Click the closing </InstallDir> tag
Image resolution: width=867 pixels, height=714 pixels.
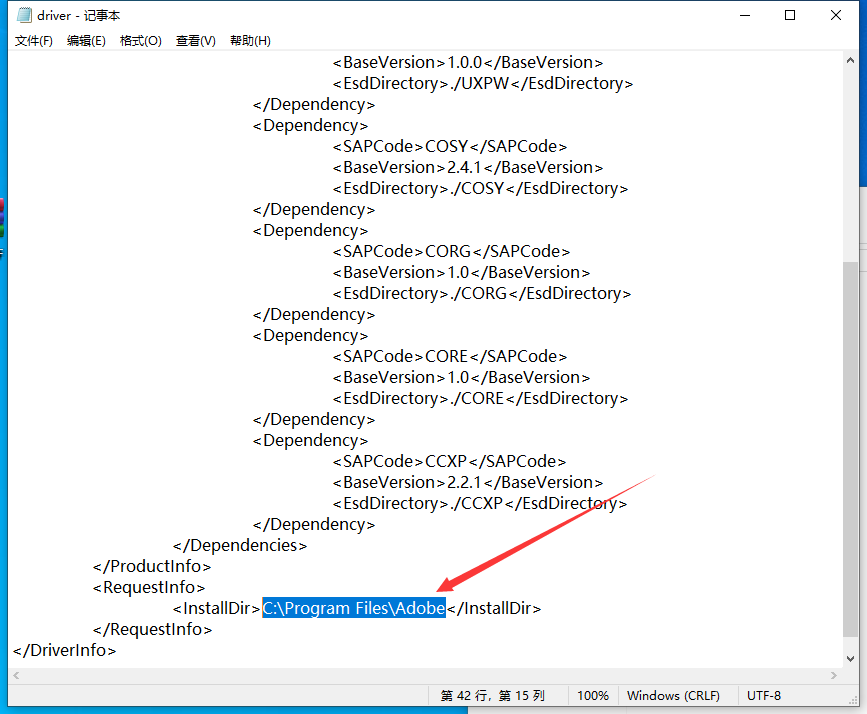(494, 608)
